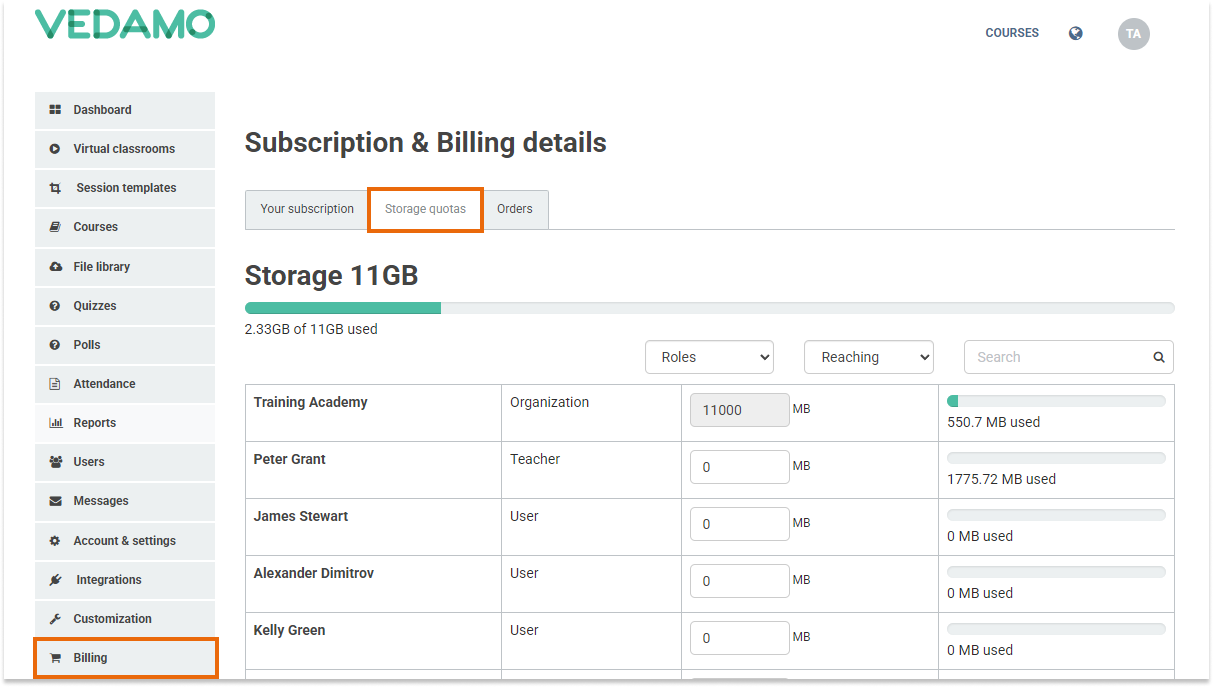Viewport: 1213px width, 687px height.
Task: Open the Orders tab
Action: pyautogui.click(x=515, y=209)
